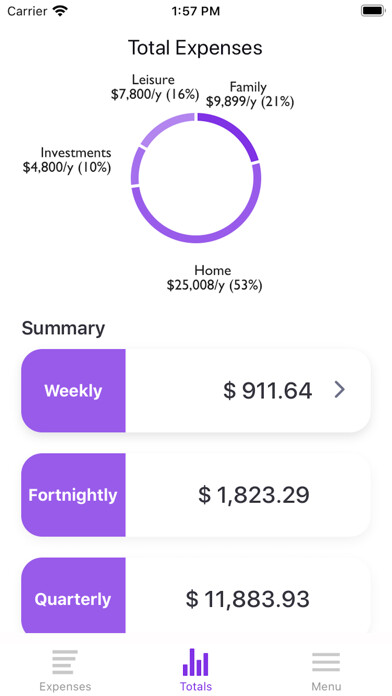Tap the $ 911.64 weekly amount
The image size is (392, 696).
click(268, 391)
